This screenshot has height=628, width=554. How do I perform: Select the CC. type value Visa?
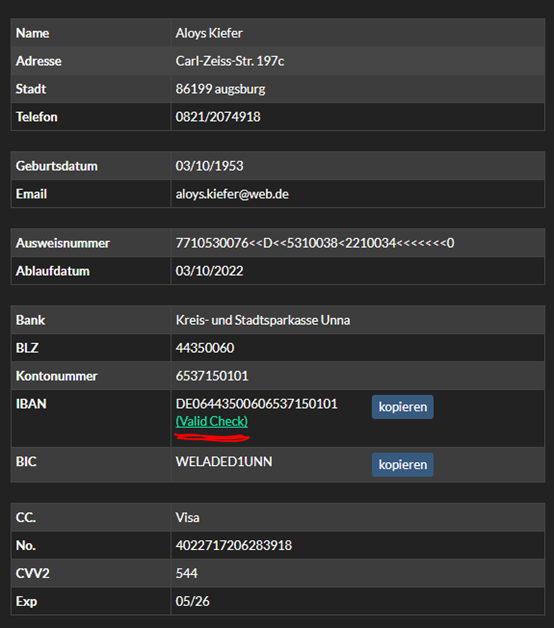point(187,517)
